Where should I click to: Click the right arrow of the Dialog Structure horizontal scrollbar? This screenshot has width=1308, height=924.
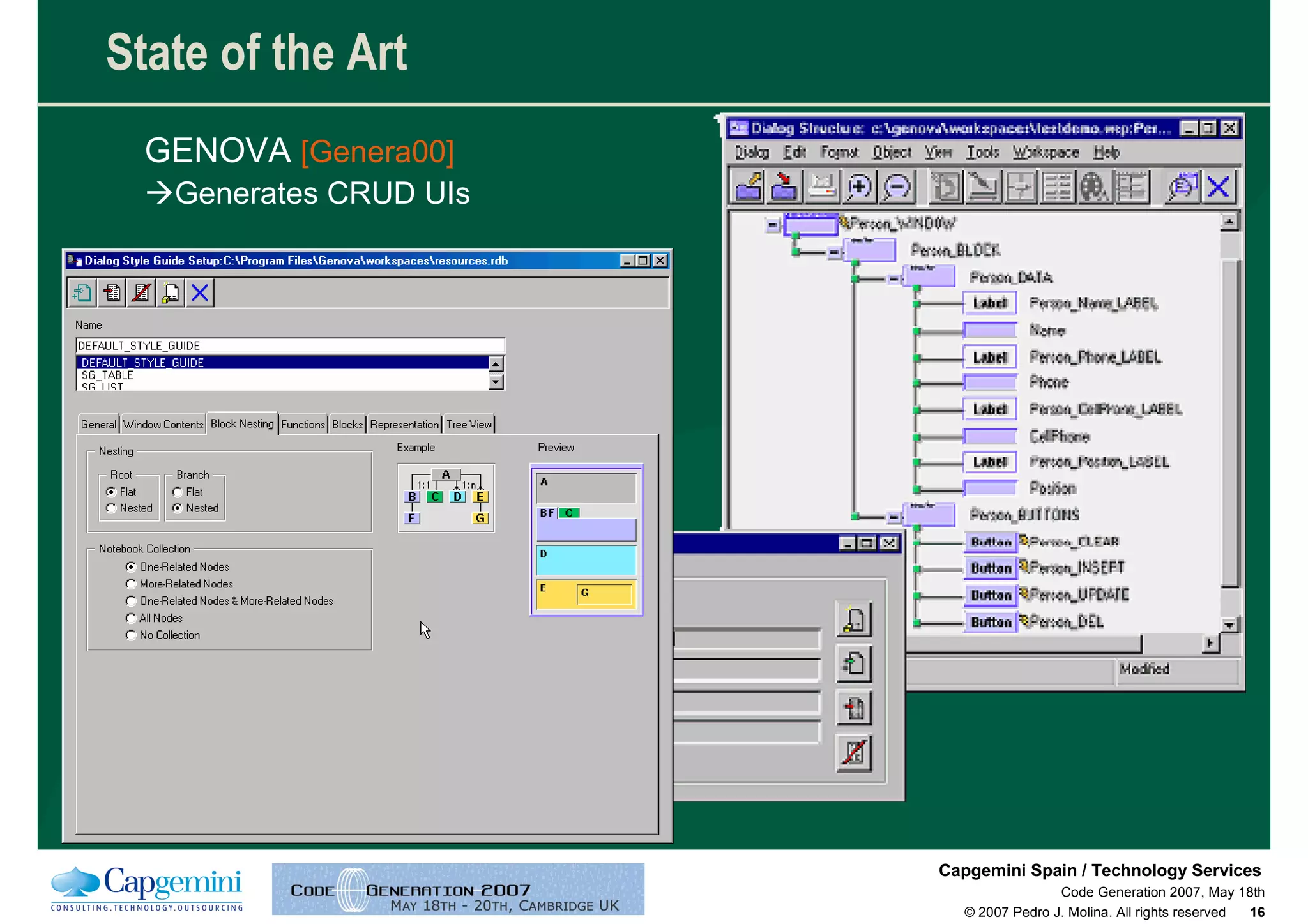1210,643
